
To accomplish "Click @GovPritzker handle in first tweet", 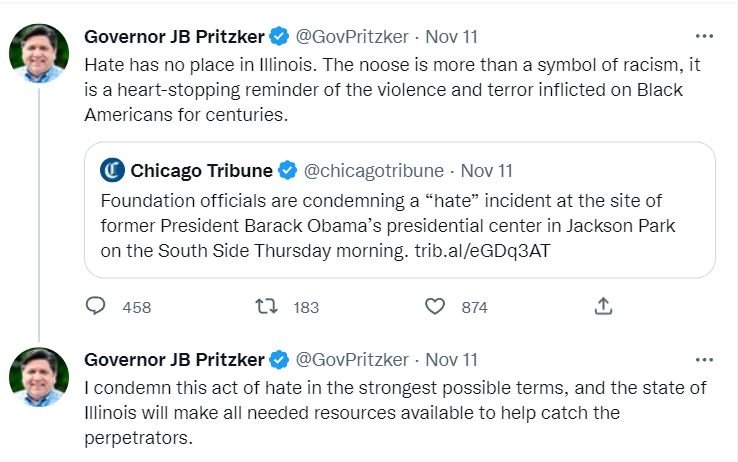I will [x=353, y=37].
